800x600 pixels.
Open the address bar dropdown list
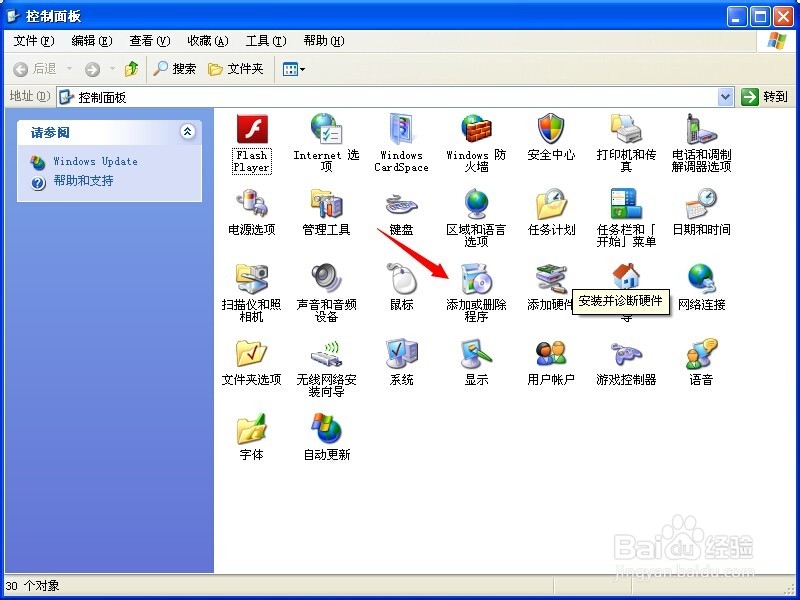[x=725, y=96]
